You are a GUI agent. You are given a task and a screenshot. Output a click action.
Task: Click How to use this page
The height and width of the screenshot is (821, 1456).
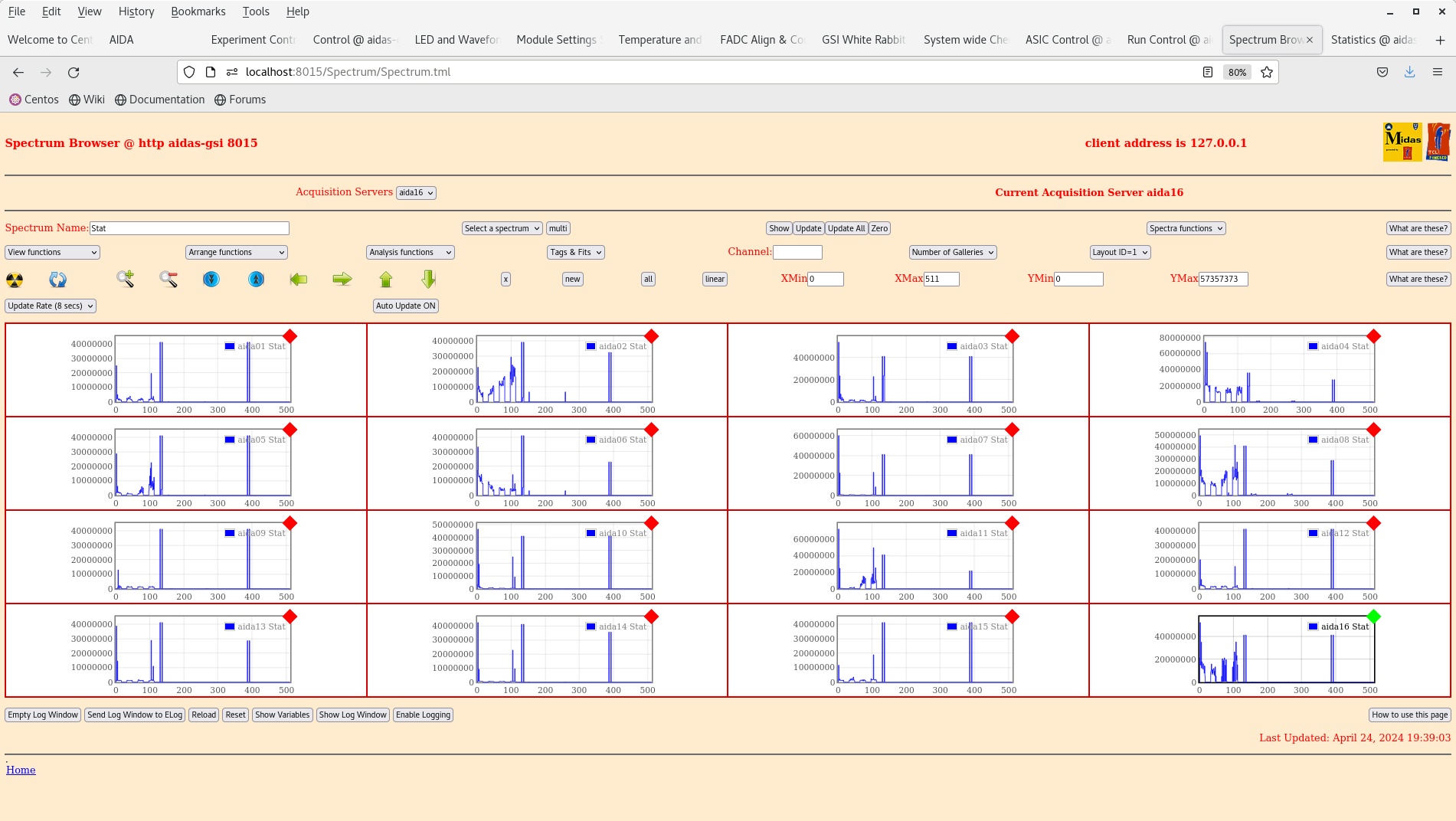[x=1409, y=715]
